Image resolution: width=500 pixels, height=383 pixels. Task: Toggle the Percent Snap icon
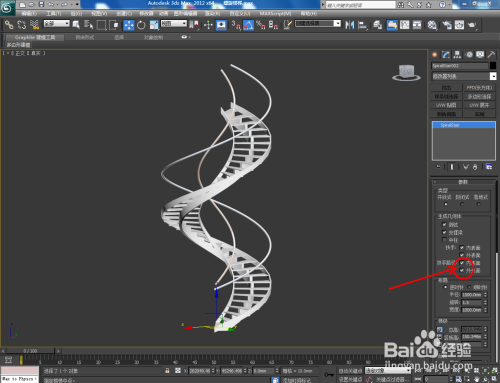pyautogui.click(x=261, y=25)
